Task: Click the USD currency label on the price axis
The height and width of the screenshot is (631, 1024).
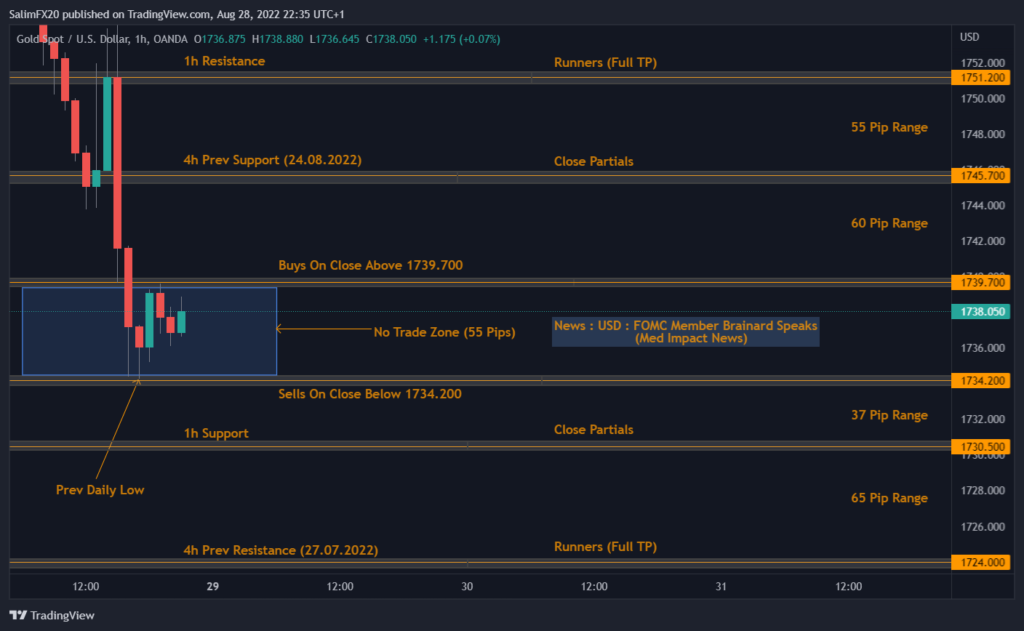Action: coord(969,37)
